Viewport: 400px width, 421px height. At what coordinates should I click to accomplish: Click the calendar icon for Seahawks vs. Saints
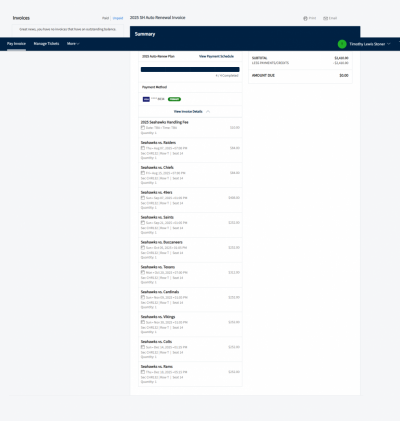click(x=143, y=223)
